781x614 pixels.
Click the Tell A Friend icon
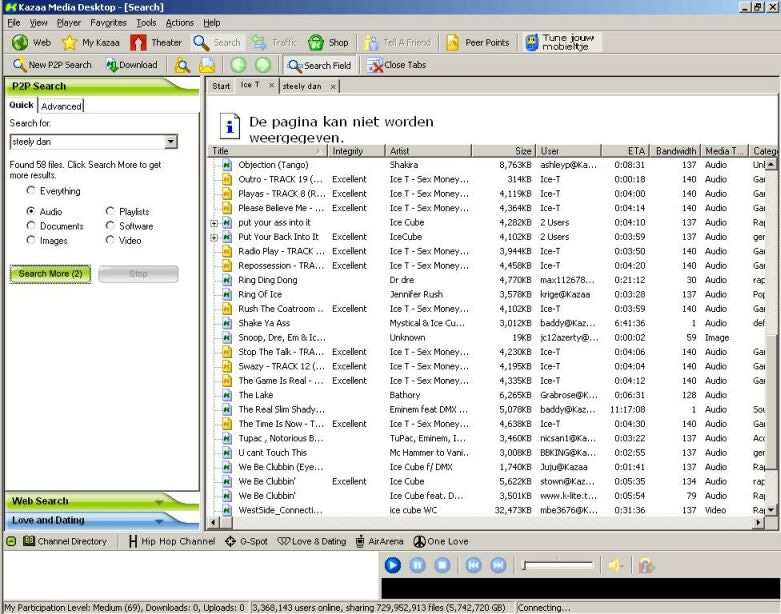371,43
